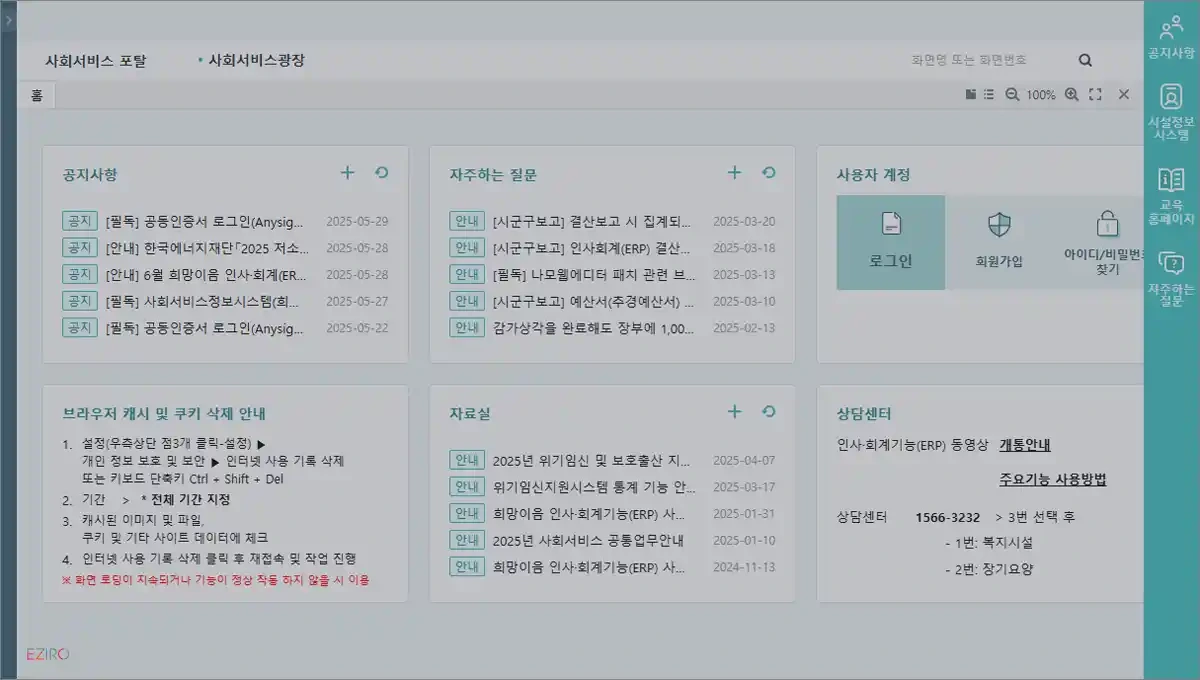This screenshot has height=680, width=1200.
Task: Open 시설정보 시스템 sidebar icon
Action: click(1171, 112)
